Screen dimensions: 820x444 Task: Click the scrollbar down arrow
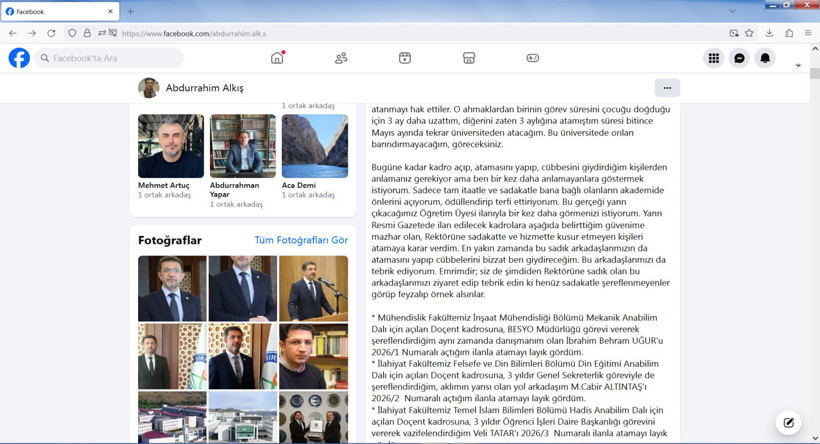pos(815,438)
